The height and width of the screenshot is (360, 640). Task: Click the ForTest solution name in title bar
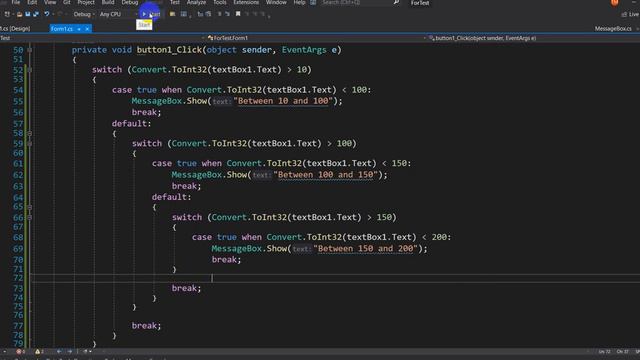(x=420, y=3)
